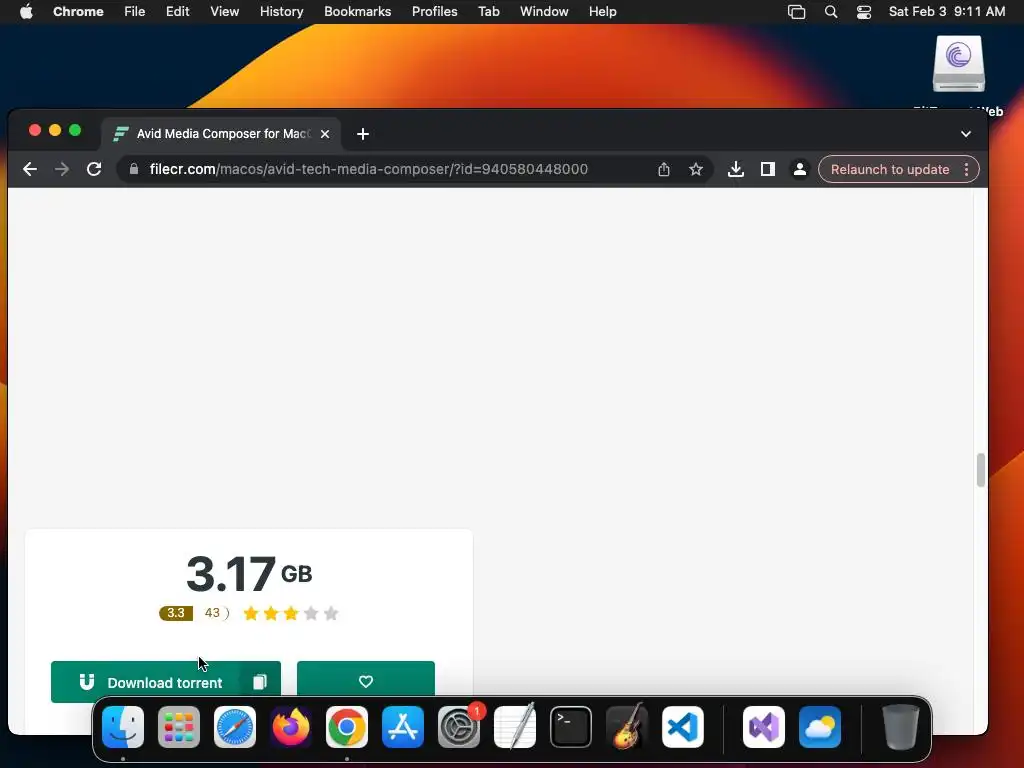Open Visual Studio Code from the Dock
Image resolution: width=1024 pixels, height=768 pixels.
[682, 727]
